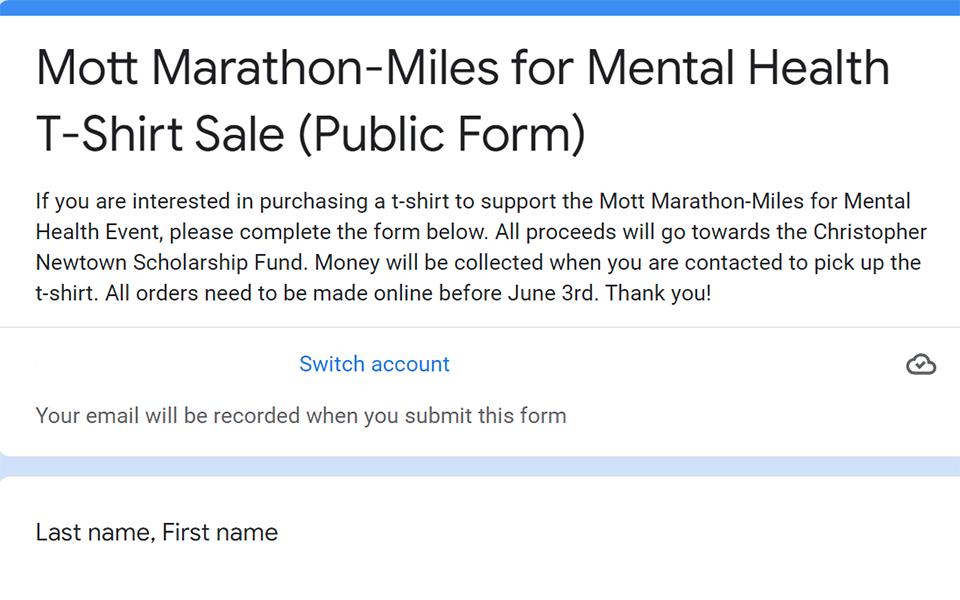This screenshot has height=600, width=960.
Task: Click the "If you are interested" opening sentence
Action: click(141, 201)
